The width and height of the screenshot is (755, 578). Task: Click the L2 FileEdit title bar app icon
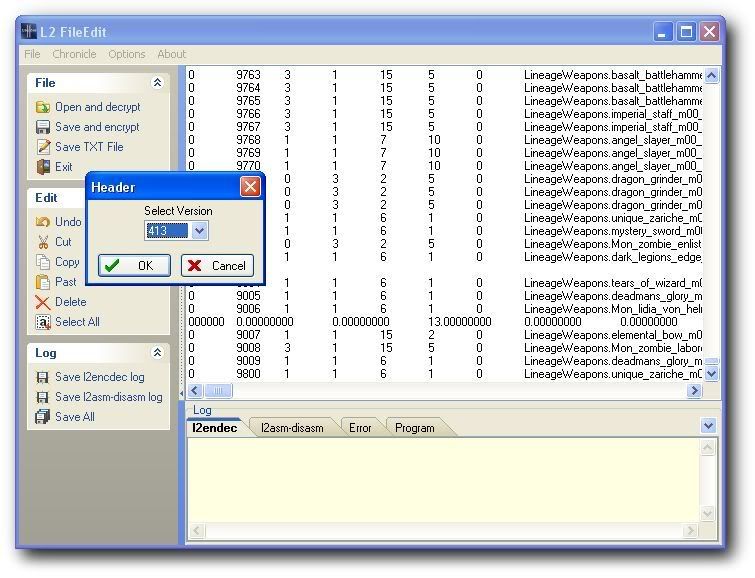[29, 32]
